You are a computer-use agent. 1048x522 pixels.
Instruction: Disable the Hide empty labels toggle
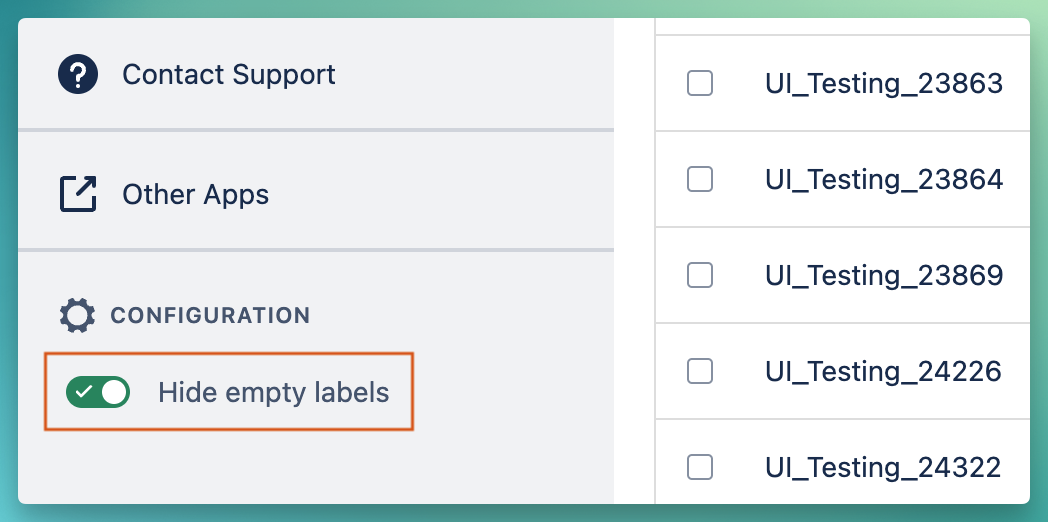[98, 392]
